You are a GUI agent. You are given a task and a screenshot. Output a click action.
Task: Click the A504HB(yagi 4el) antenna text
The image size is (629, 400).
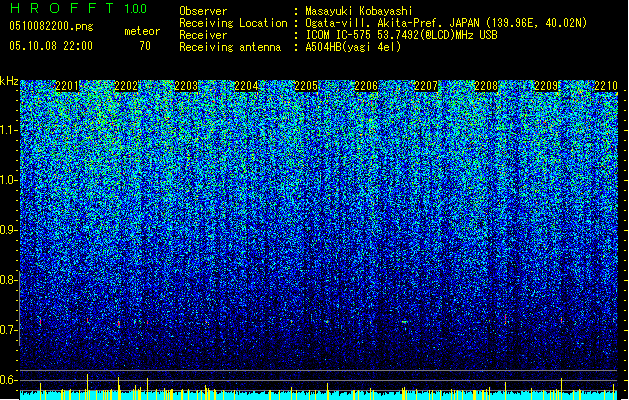pos(353,47)
